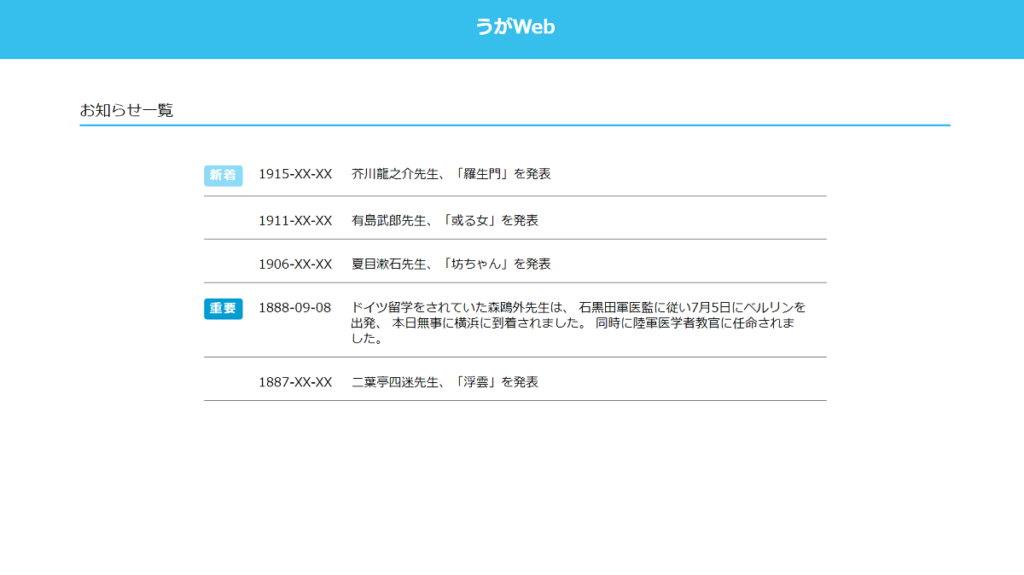Click the text ドイツ留学 in the important notice

[x=383, y=307]
